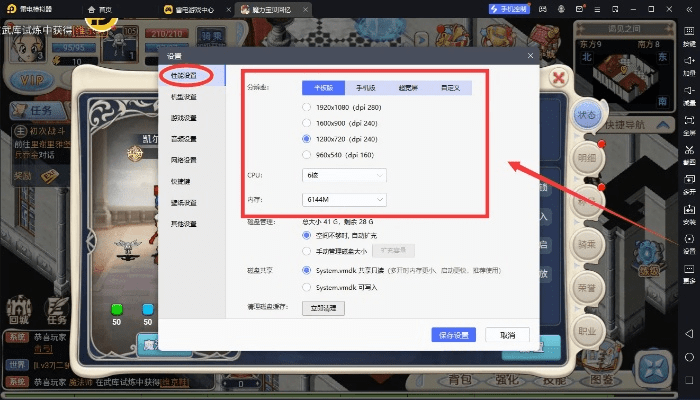Click the volume up (加量) sidebar icon
Image resolution: width=700 pixels, height=400 pixels.
click(689, 65)
